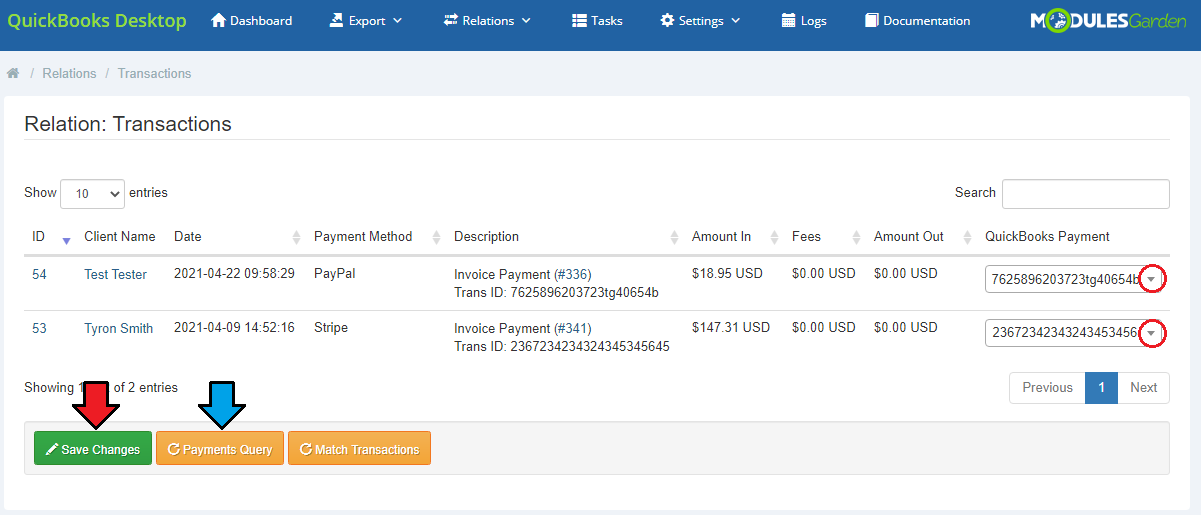Click the date 2021-04-09 14:52:16
The width and height of the screenshot is (1201, 515).
click(x=234, y=327)
